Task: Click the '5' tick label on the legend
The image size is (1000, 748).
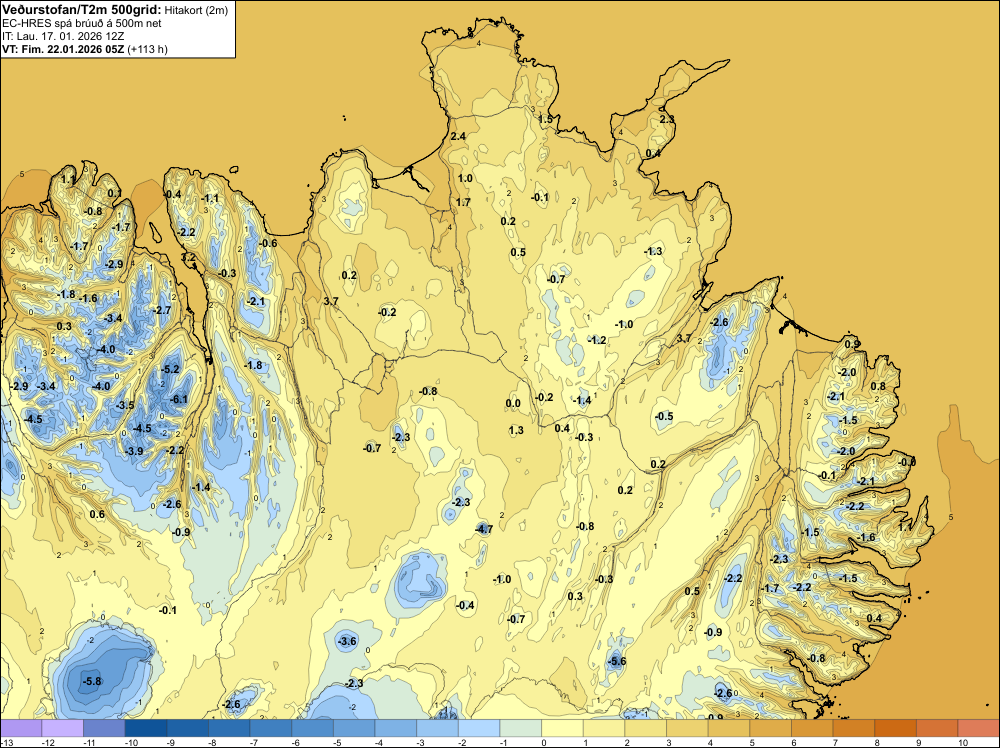Action: (750, 742)
